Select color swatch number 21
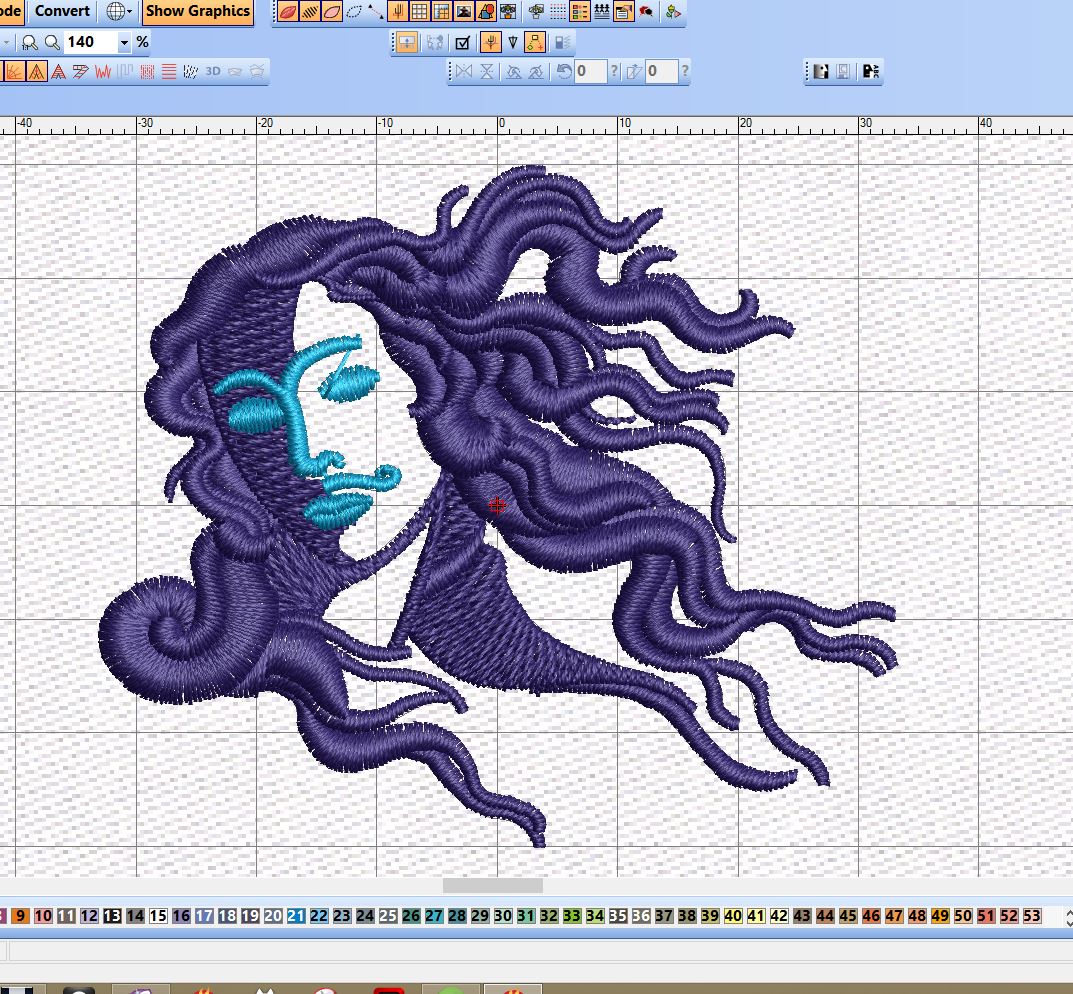The height and width of the screenshot is (994, 1073). coord(296,915)
